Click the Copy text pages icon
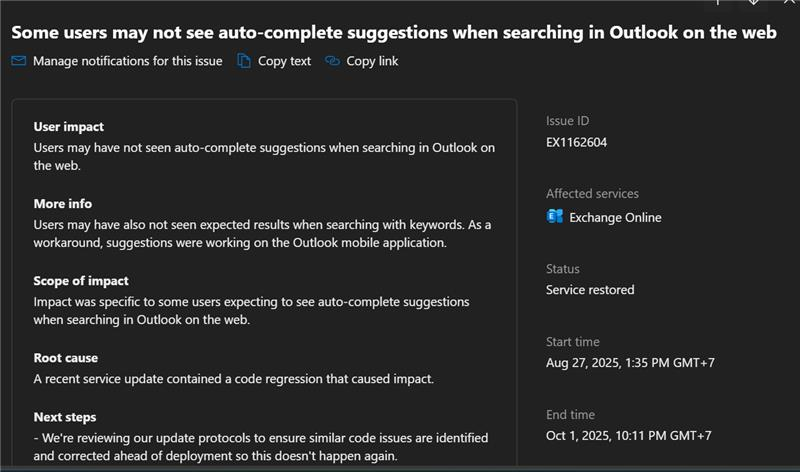800x472 pixels. pos(244,61)
